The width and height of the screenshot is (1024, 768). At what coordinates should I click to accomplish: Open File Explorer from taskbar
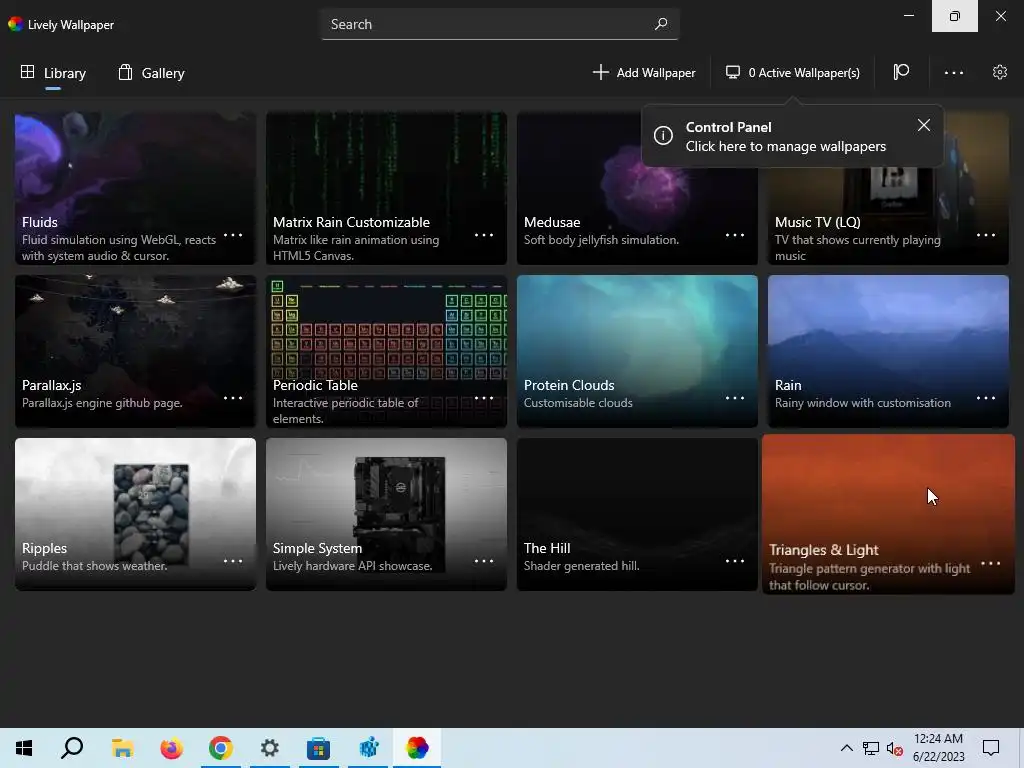click(122, 748)
